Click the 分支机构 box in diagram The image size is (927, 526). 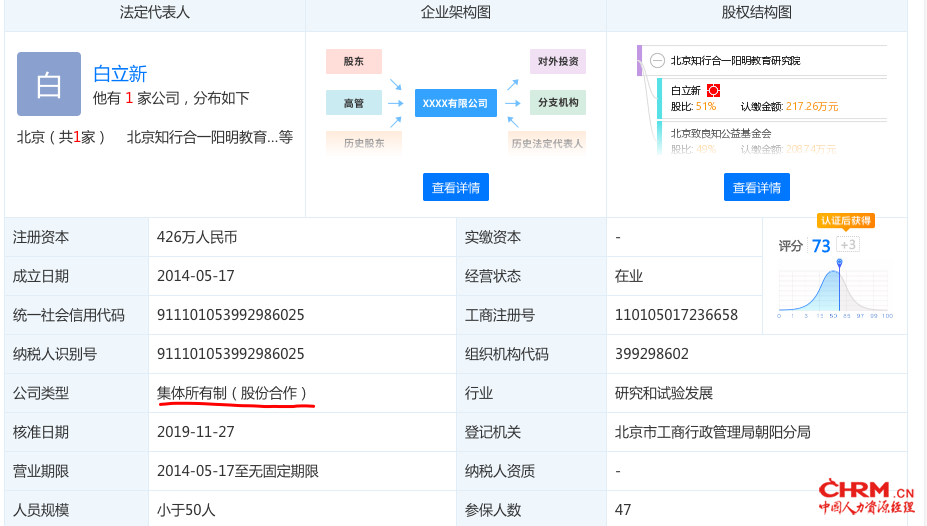tap(558, 102)
